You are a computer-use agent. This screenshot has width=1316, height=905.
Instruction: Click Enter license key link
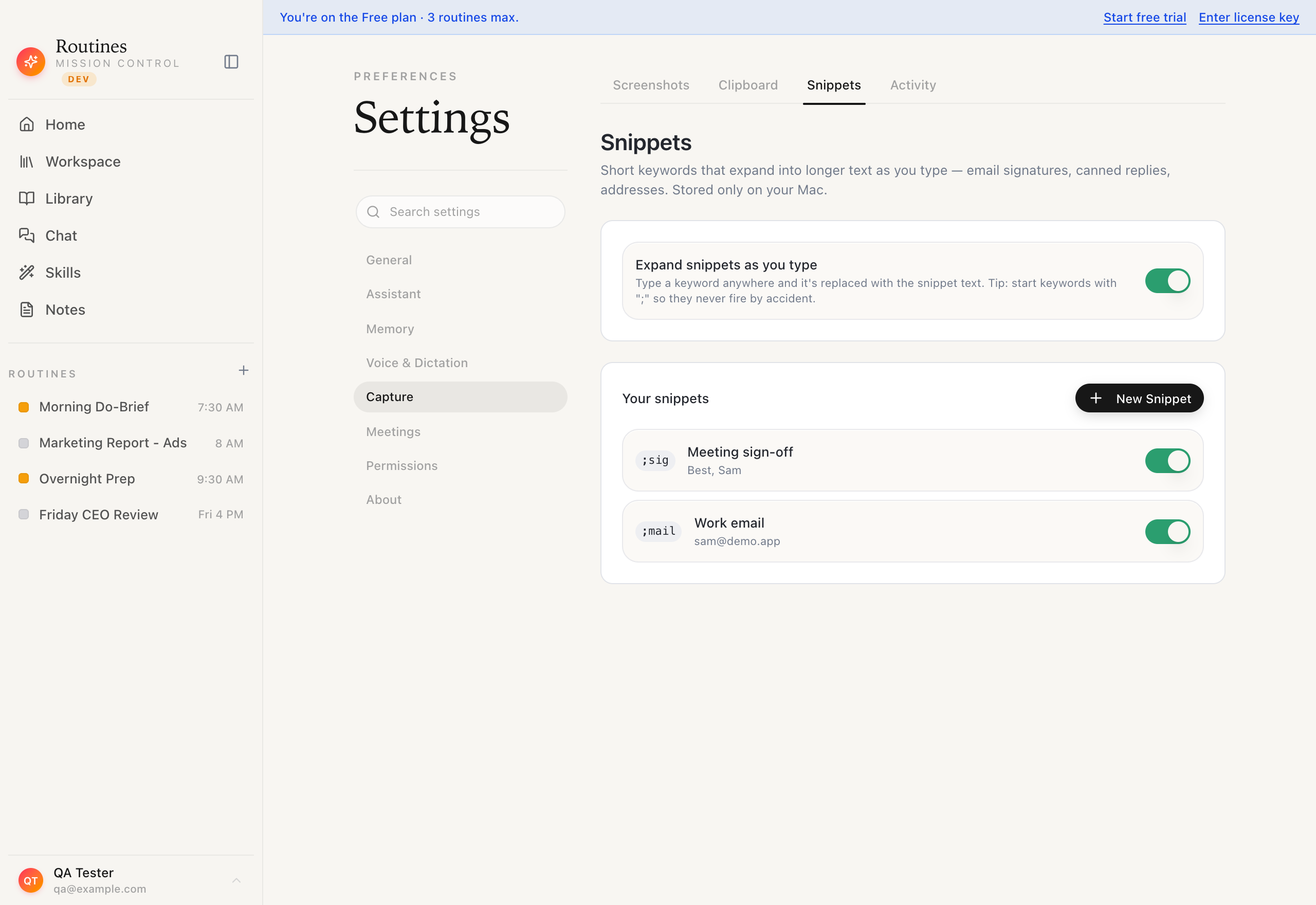(1249, 17)
